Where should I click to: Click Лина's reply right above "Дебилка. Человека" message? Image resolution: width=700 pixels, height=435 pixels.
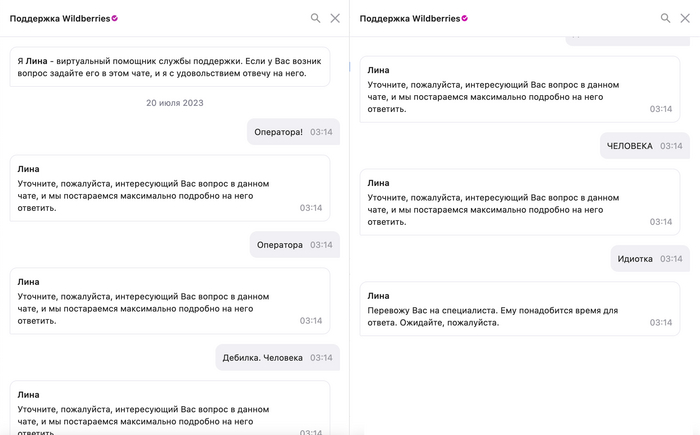pyautogui.click(x=170, y=300)
